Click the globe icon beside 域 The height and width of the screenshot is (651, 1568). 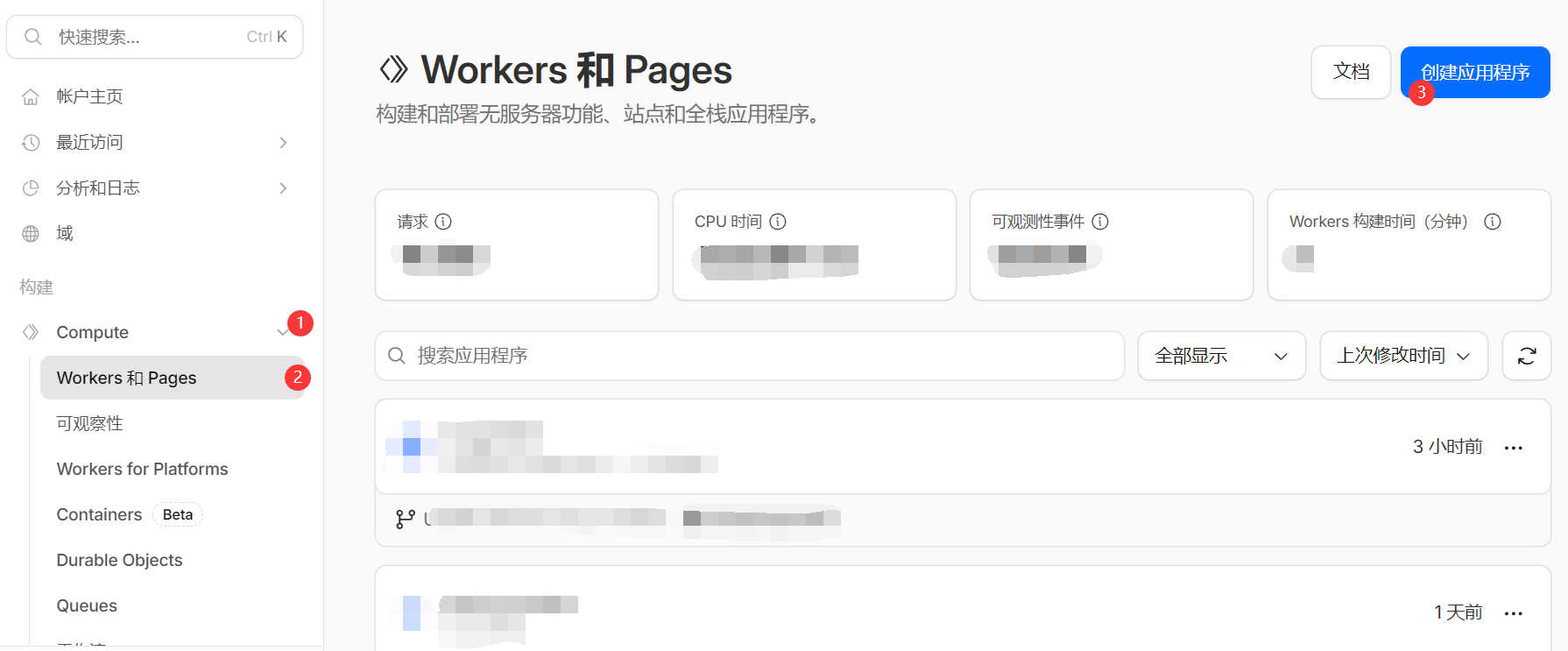tap(31, 233)
